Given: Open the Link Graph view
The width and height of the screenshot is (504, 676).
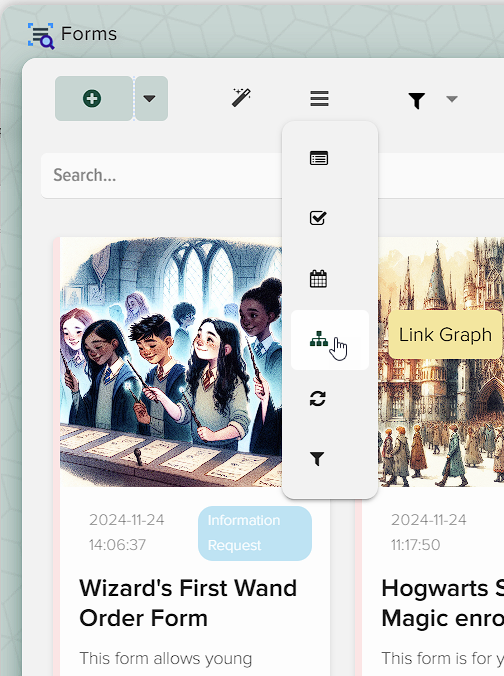Looking at the screenshot, I should tap(330, 340).
